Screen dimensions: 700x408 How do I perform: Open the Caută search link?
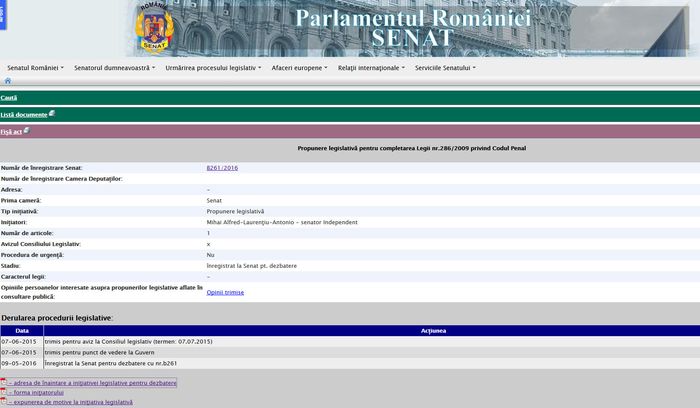pyautogui.click(x=8, y=98)
